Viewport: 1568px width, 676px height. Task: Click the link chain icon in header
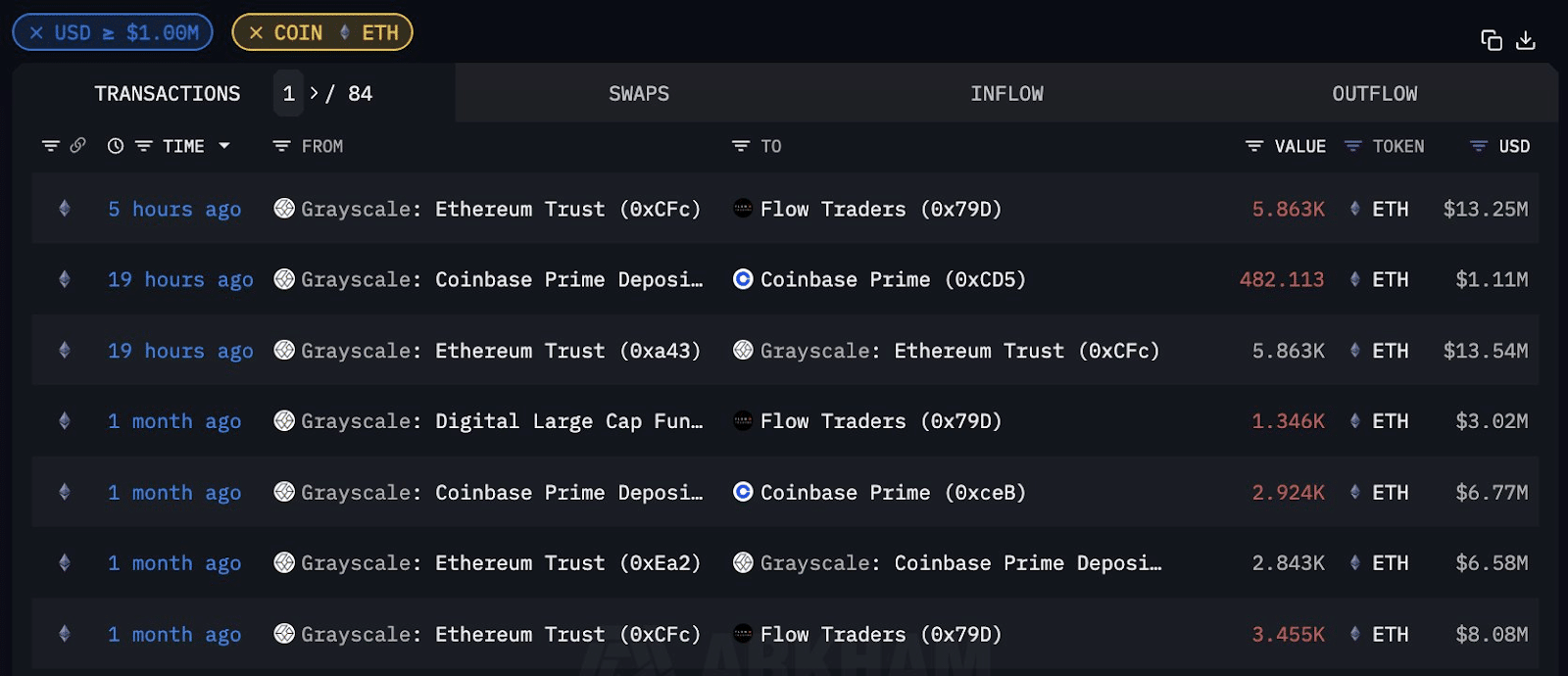point(77,145)
